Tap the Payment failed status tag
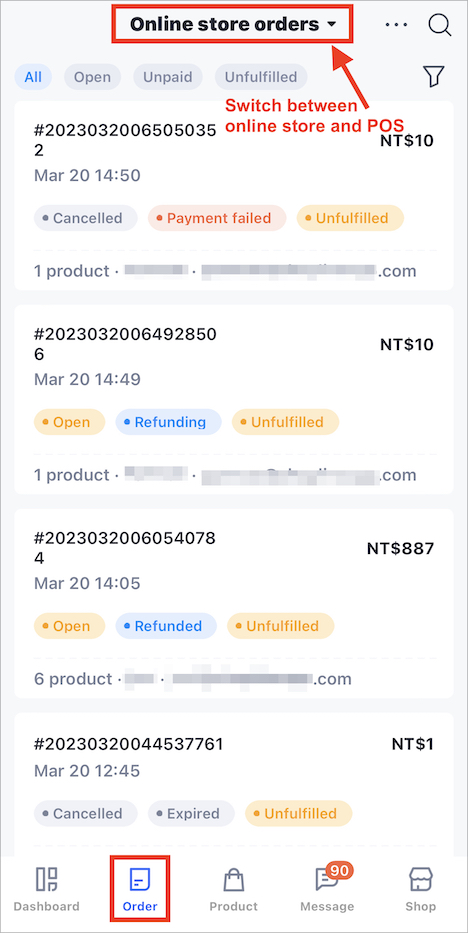Image resolution: width=468 pixels, height=933 pixels. click(217, 218)
